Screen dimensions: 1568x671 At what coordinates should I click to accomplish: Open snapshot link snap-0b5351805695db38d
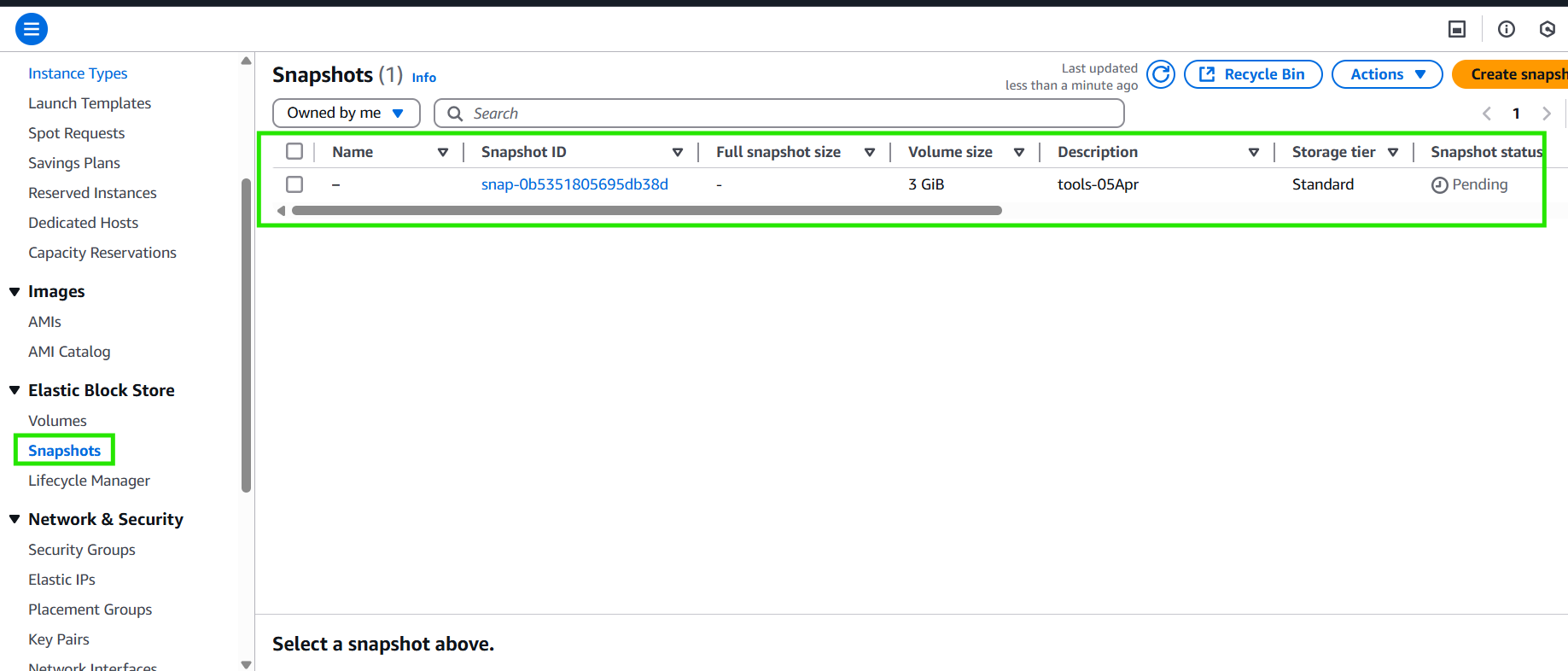click(x=574, y=184)
